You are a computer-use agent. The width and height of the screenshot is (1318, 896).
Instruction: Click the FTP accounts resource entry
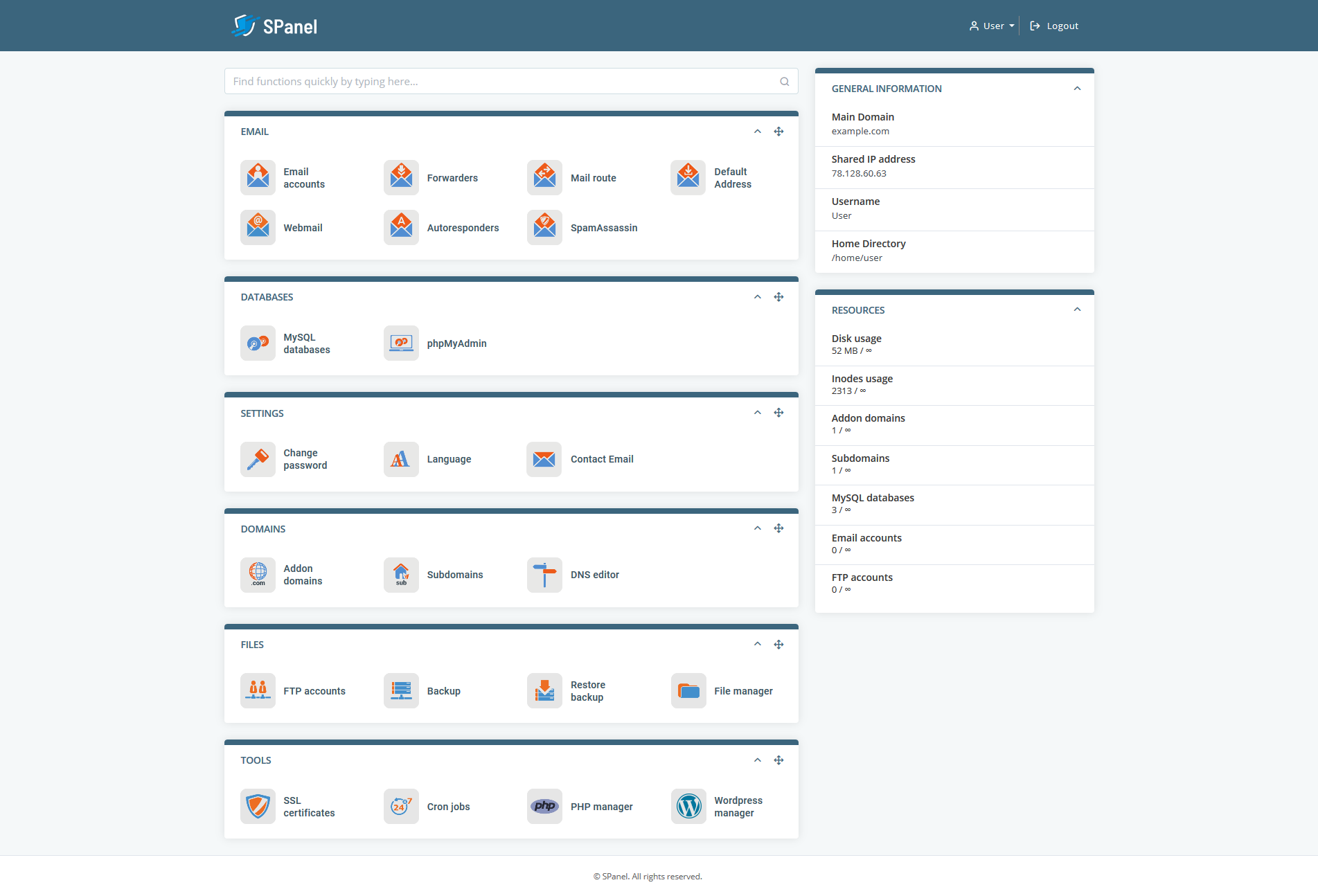pyautogui.click(x=954, y=584)
